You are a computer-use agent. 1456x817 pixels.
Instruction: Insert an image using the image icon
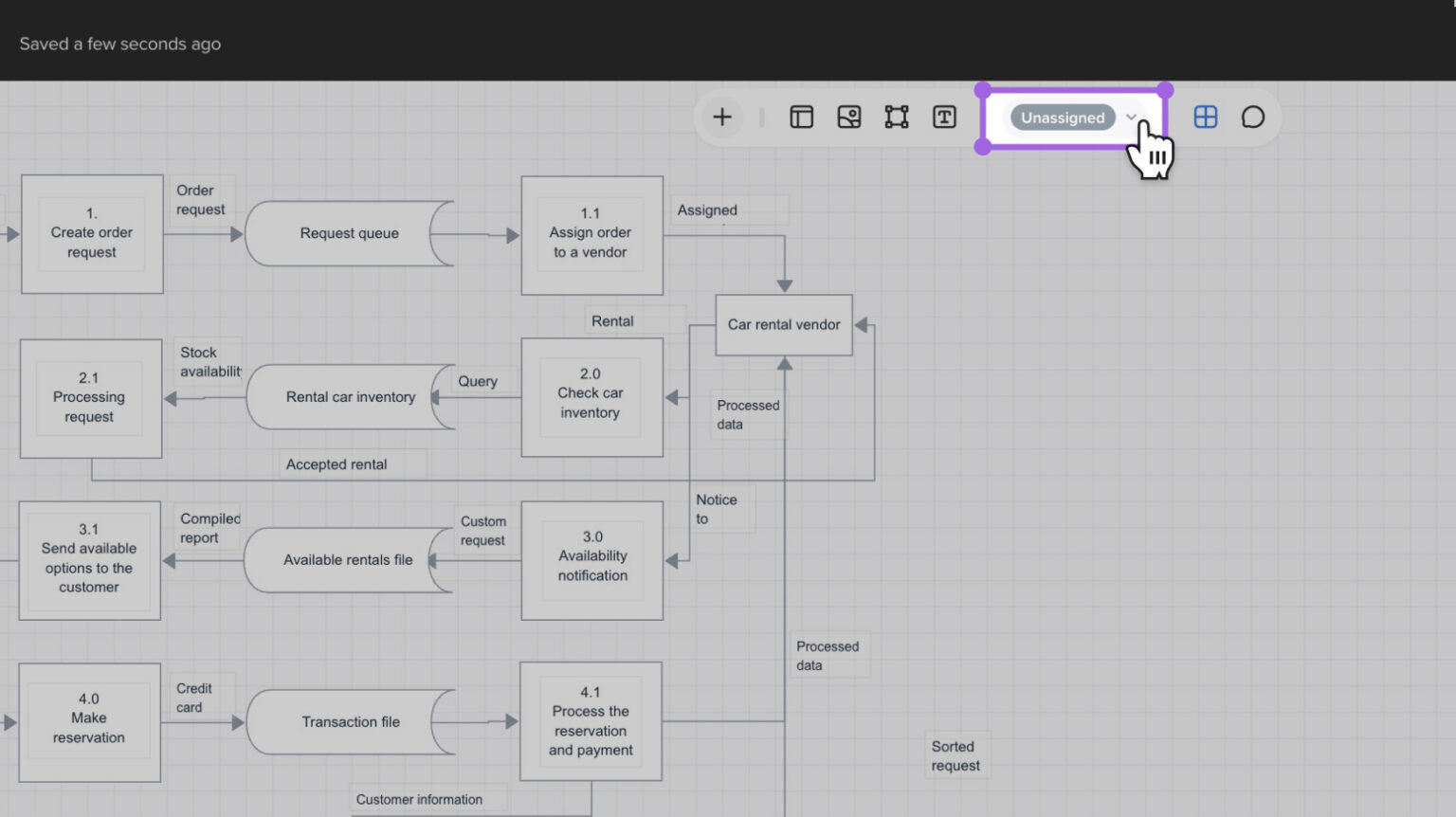[x=849, y=117]
